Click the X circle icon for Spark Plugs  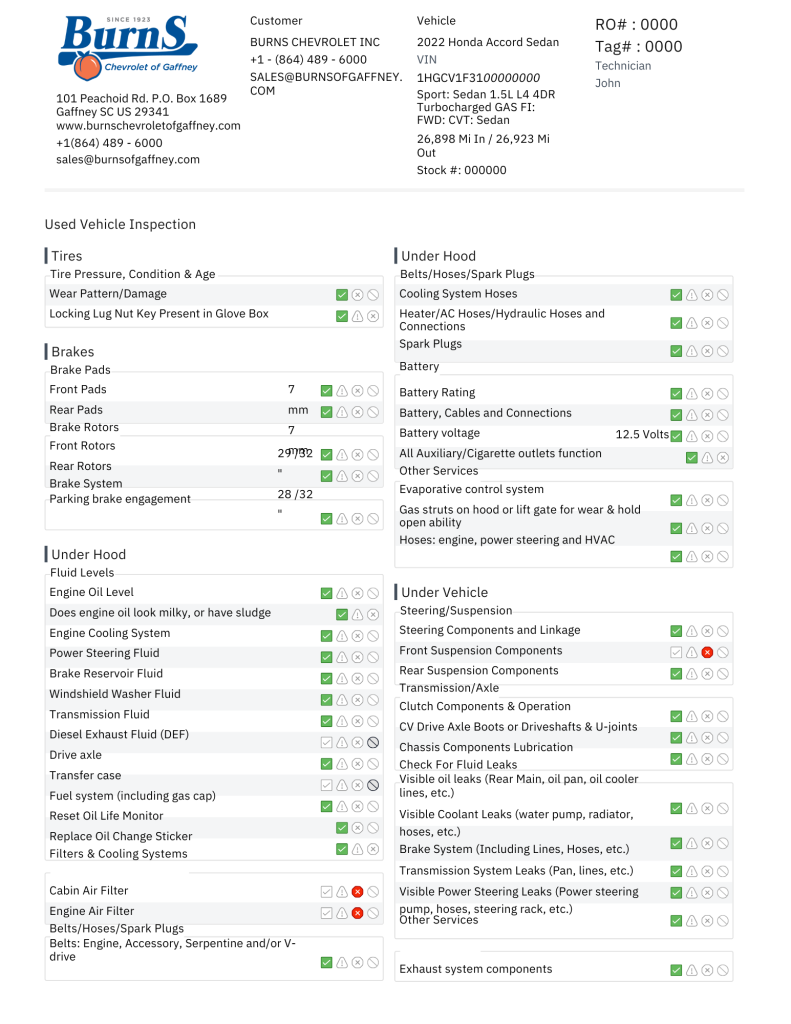coord(707,351)
